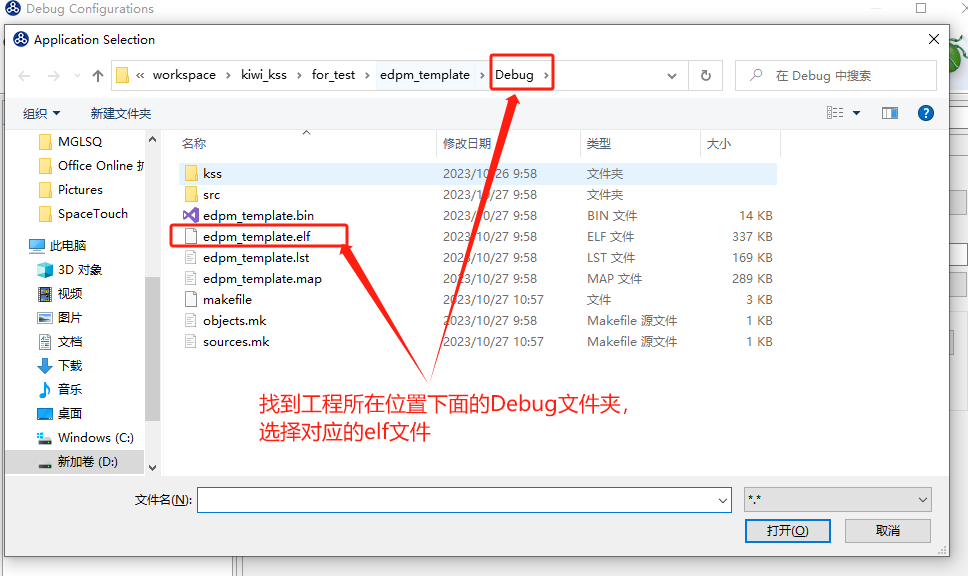This screenshot has width=968, height=576.
Task: Open Office Online folder in navigation pane
Action: [91, 165]
